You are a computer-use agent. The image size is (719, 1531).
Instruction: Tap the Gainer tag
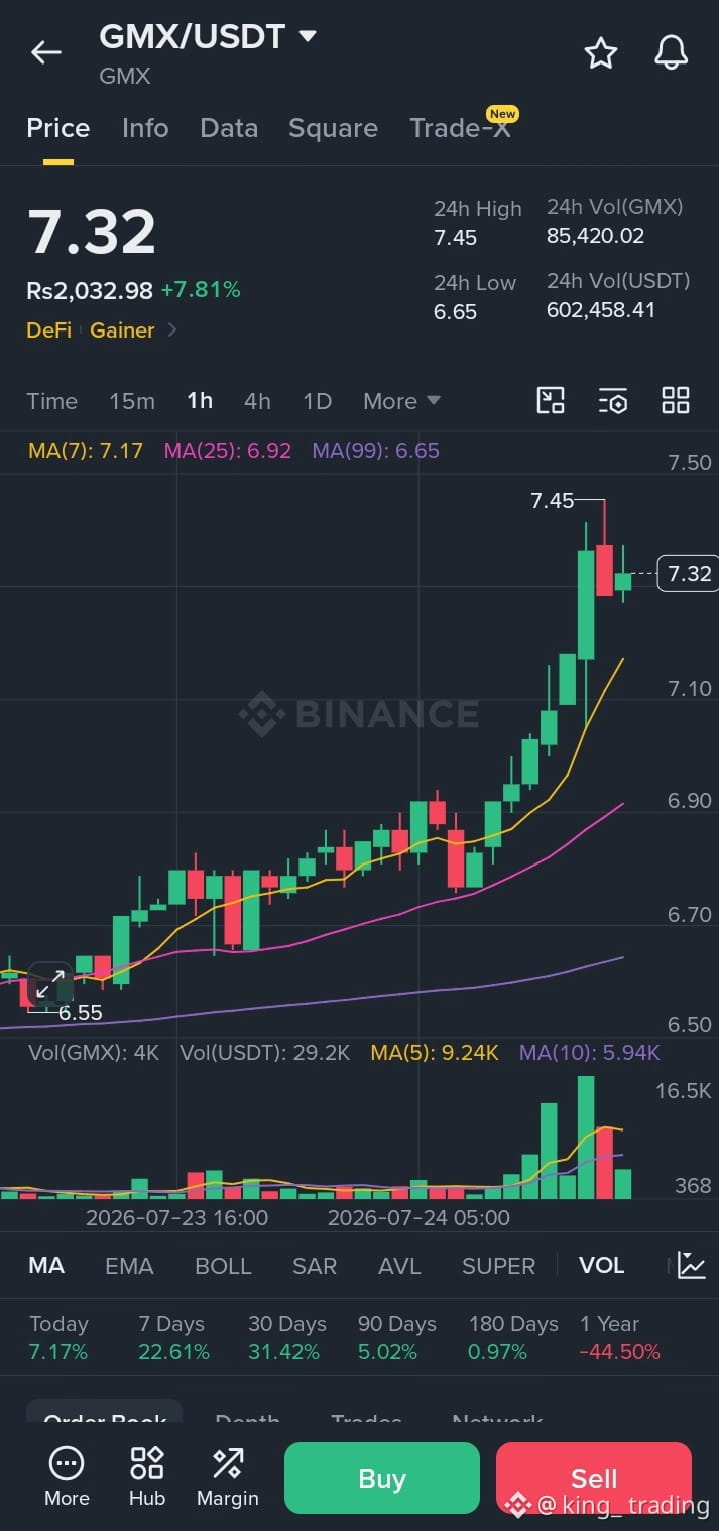[x=122, y=330]
